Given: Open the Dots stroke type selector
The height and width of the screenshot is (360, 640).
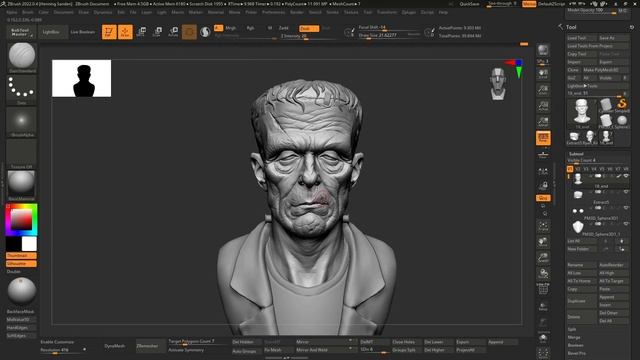Looking at the screenshot, I should tap(22, 90).
